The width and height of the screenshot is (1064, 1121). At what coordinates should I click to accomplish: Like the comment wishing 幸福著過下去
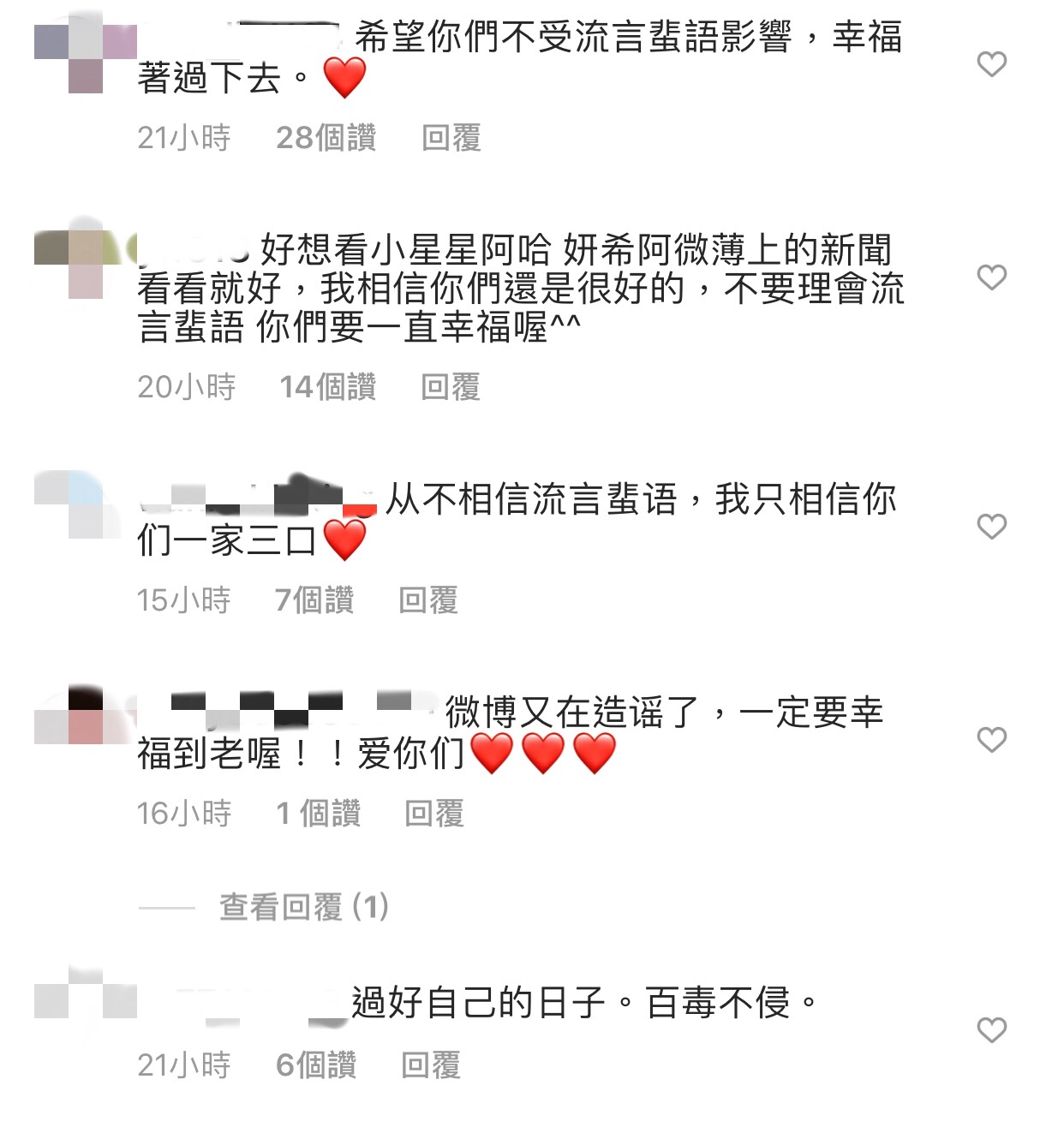point(991,63)
